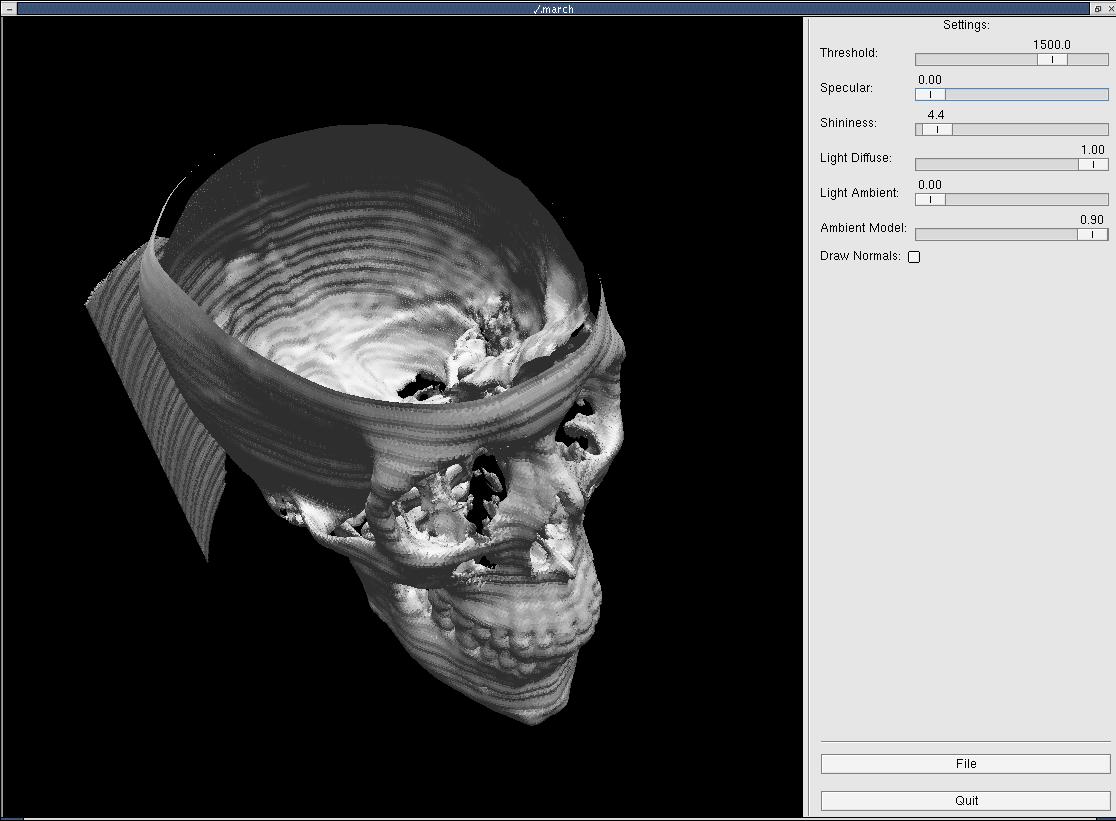This screenshot has height=821, width=1116.
Task: Open the window menu in title bar
Action: pyautogui.click(x=9, y=8)
